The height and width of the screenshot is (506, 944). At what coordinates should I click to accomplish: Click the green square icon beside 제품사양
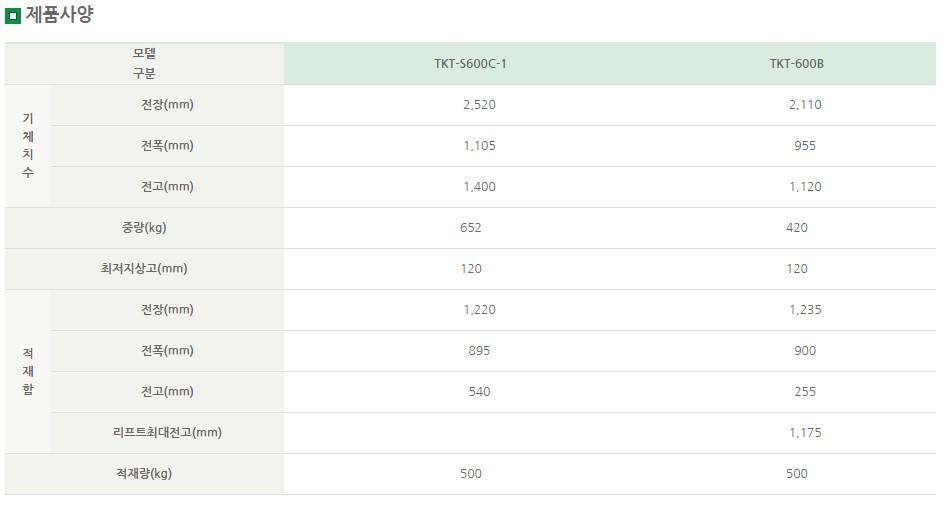click(13, 16)
